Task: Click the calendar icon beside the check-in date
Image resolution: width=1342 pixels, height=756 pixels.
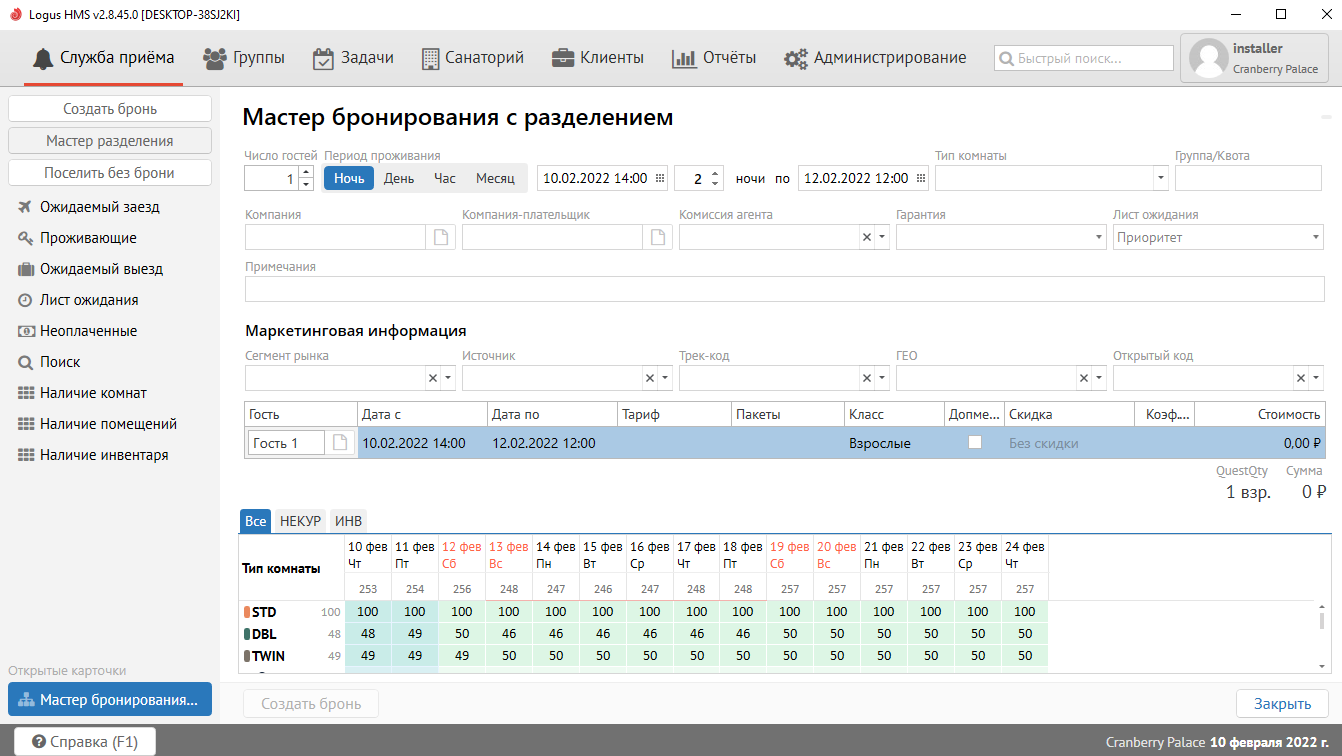Action: coord(660,179)
